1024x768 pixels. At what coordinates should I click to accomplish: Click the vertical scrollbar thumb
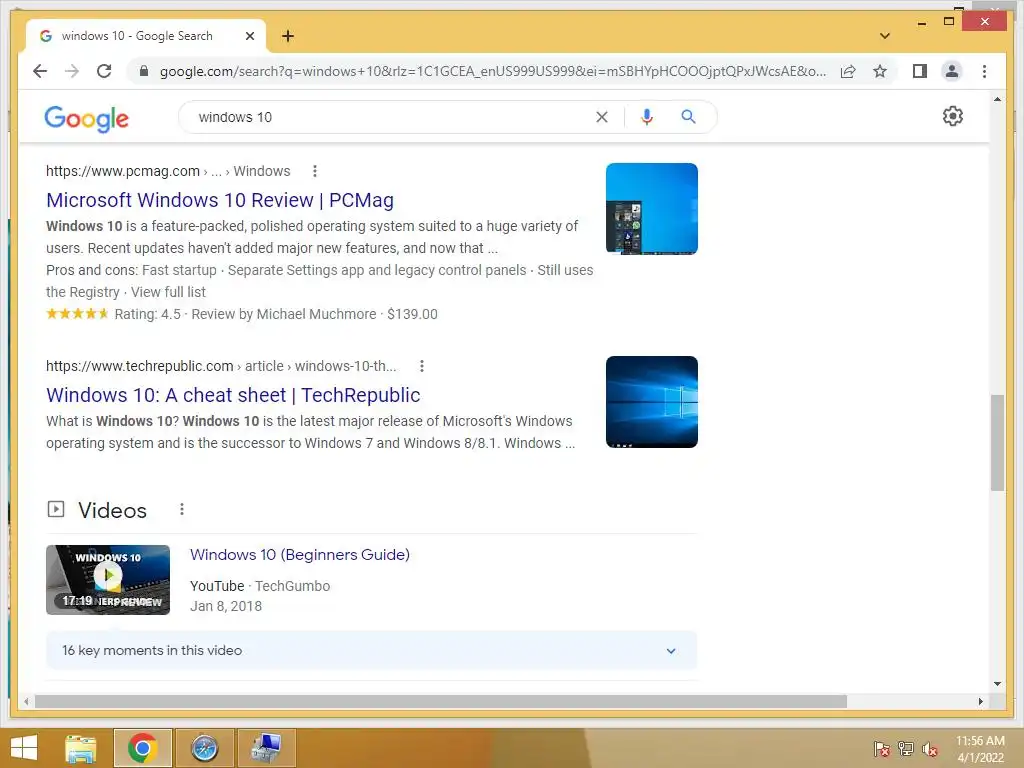click(x=997, y=442)
